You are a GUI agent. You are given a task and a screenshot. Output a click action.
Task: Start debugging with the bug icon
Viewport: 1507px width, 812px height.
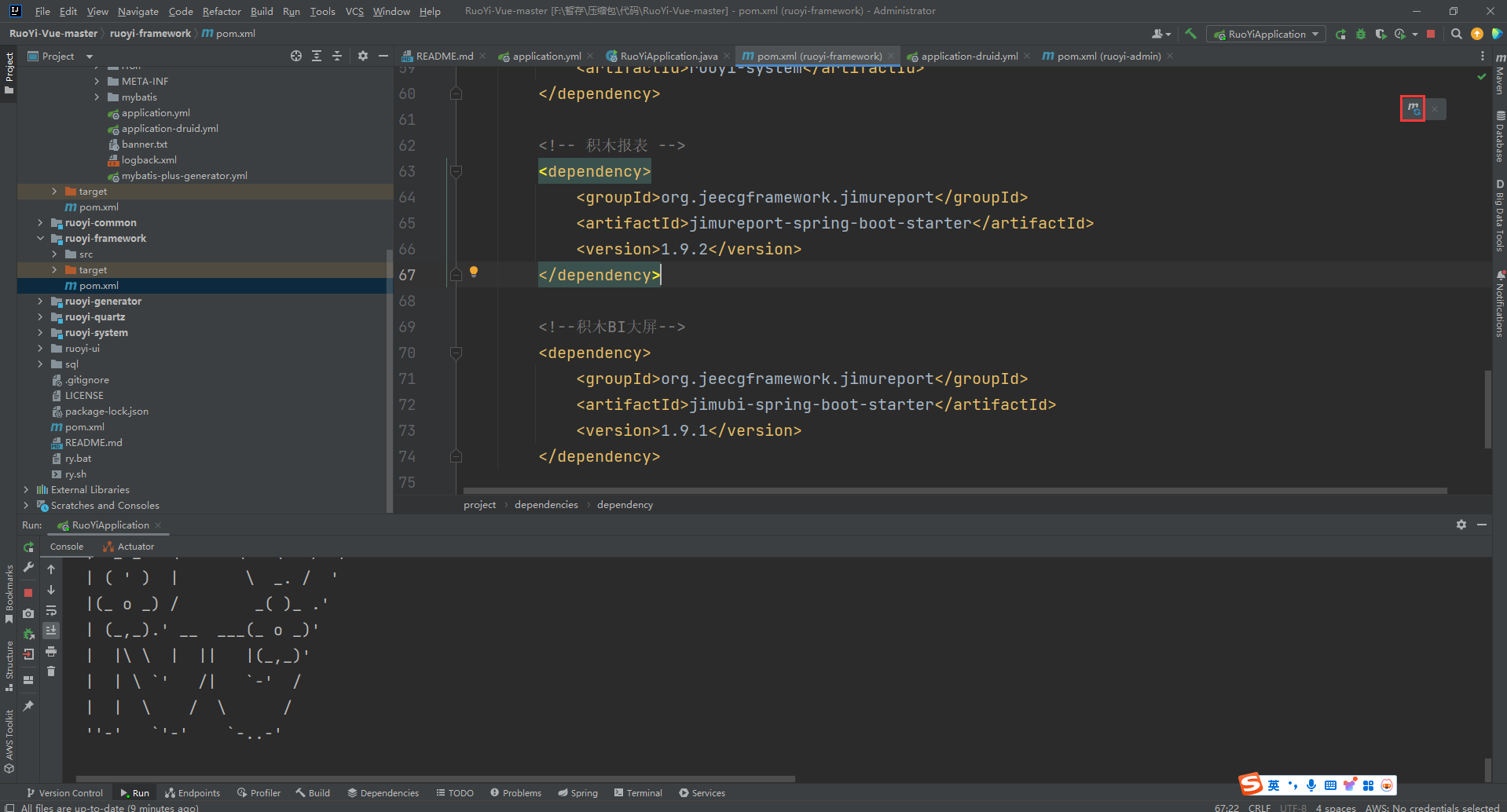tap(1361, 34)
